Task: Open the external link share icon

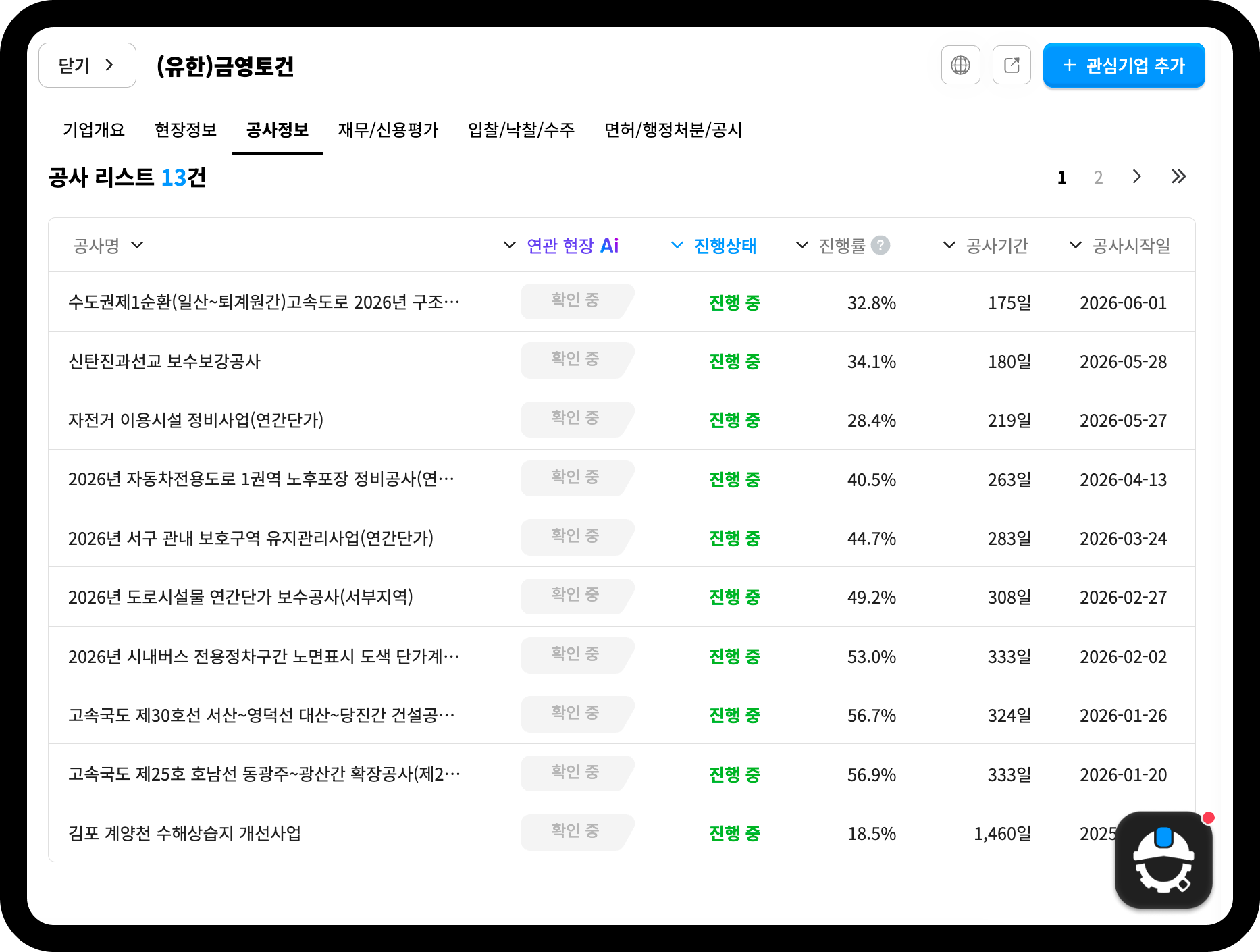Action: point(1012,65)
